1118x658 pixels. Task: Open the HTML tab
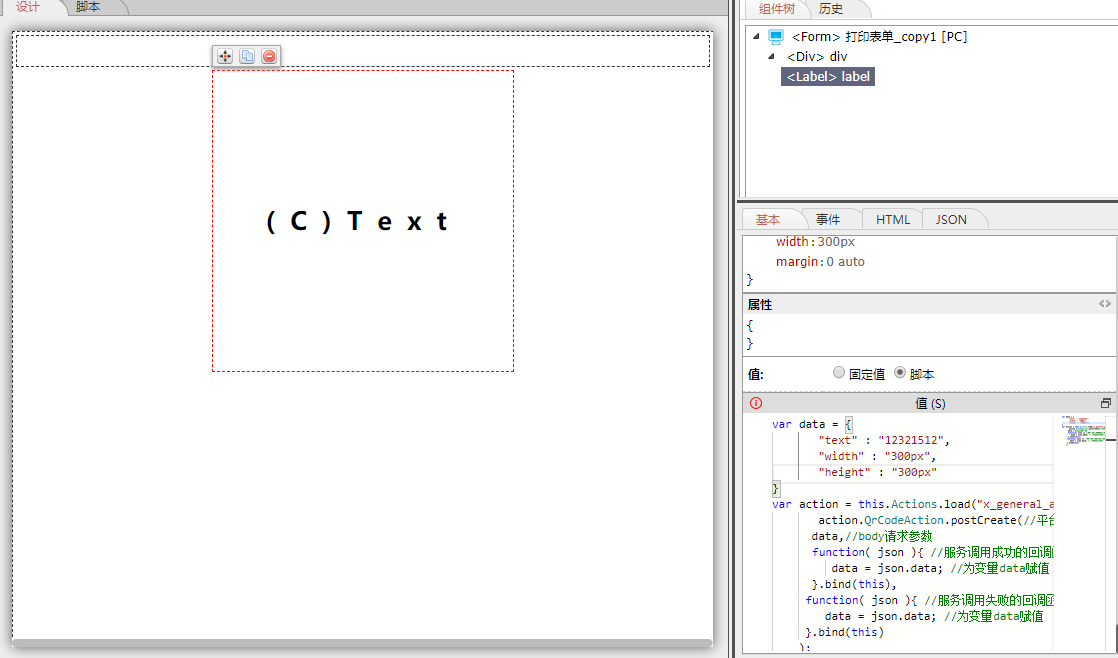893,219
